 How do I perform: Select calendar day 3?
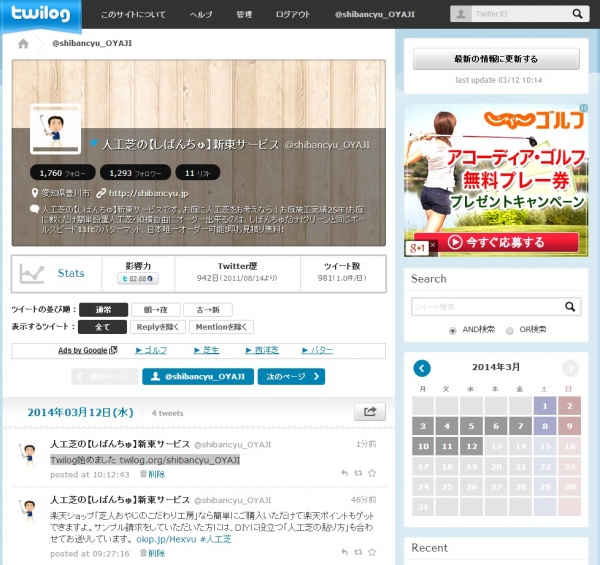coord(423,426)
